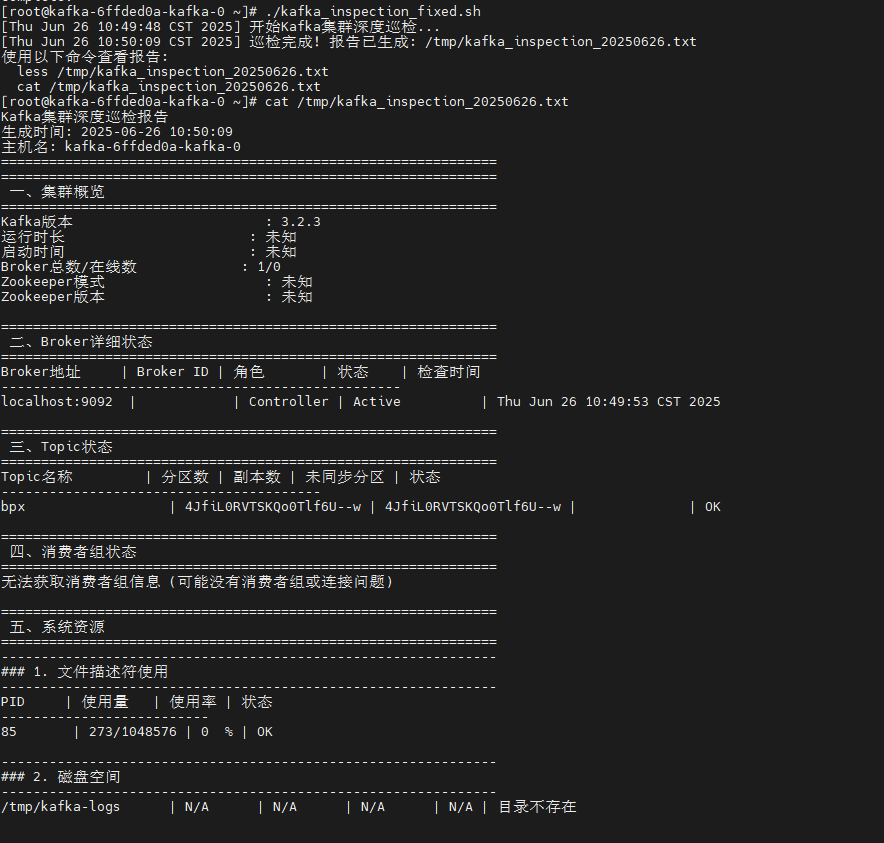Click the '未同步分区' column header
Viewport: 884px width, 843px height.
[x=344, y=476]
